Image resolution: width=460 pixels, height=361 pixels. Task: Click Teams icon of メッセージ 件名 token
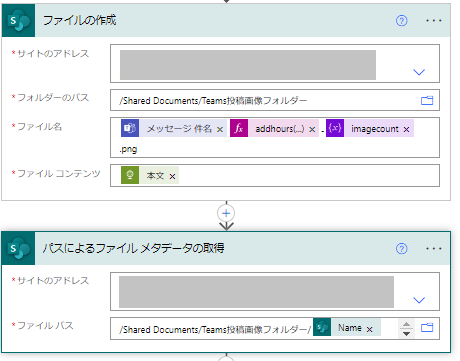[x=130, y=128]
